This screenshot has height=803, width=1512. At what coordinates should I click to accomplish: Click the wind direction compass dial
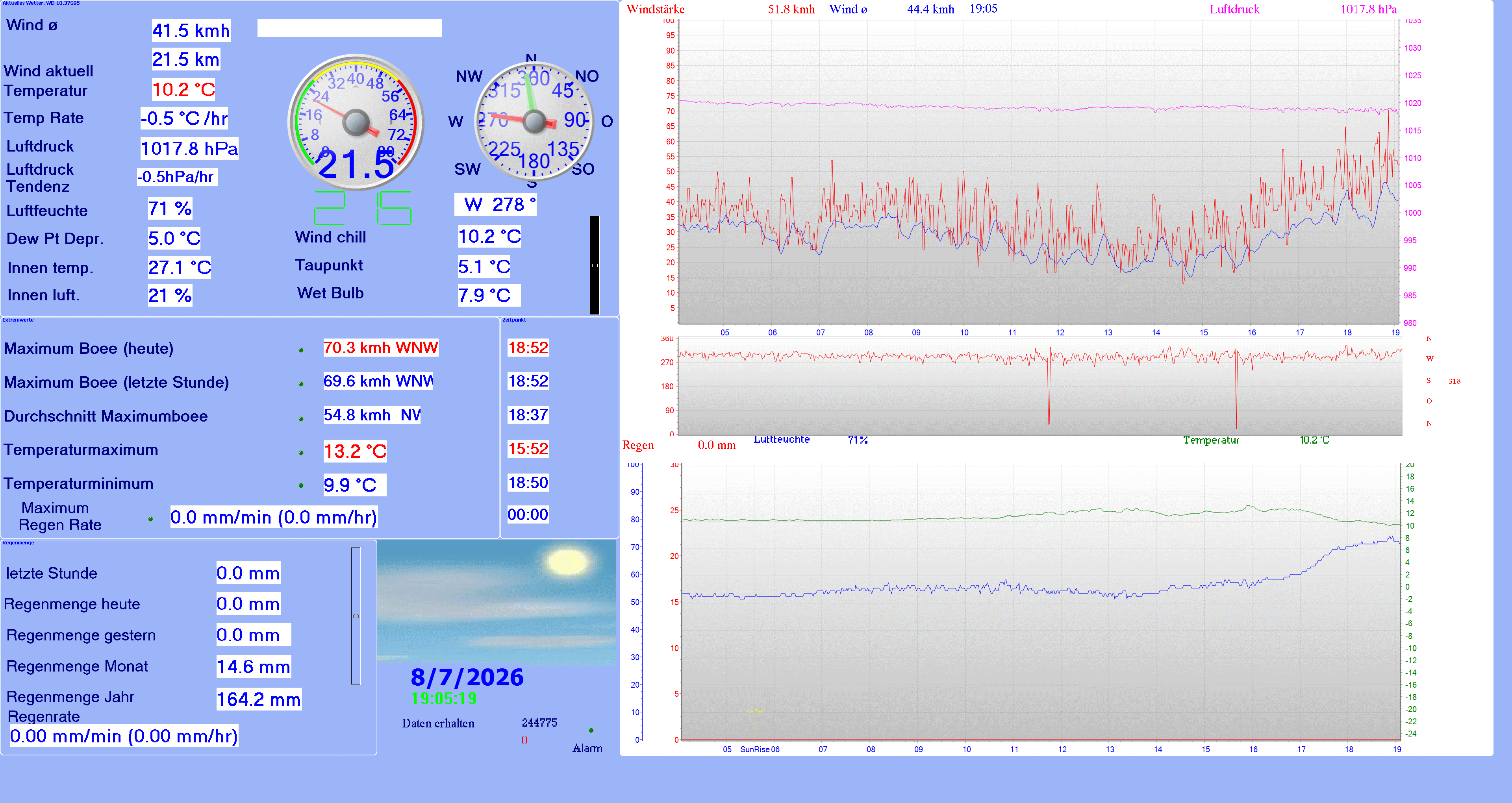click(x=534, y=122)
